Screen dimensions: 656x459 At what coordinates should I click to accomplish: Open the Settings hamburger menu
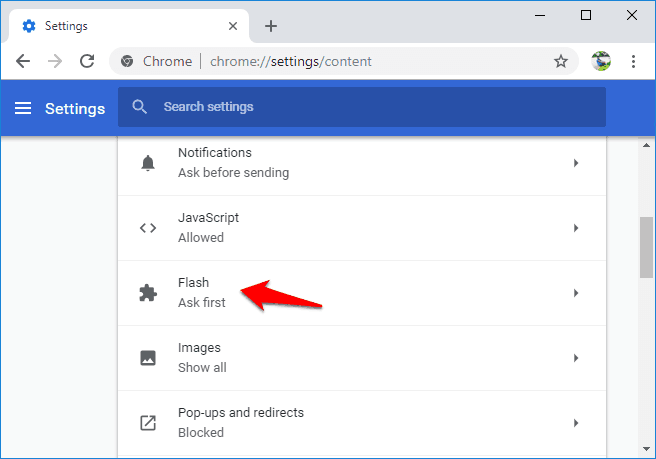pos(23,108)
